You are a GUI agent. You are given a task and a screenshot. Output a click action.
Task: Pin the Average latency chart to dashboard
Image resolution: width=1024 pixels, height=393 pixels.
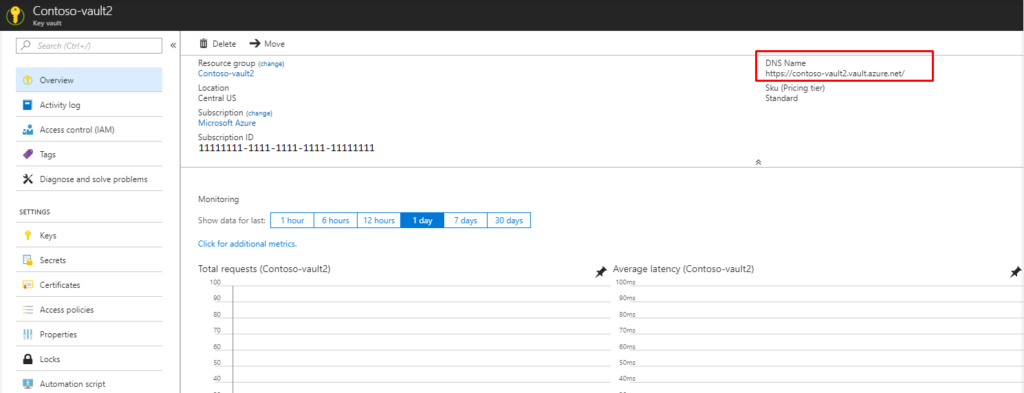[x=1015, y=272]
